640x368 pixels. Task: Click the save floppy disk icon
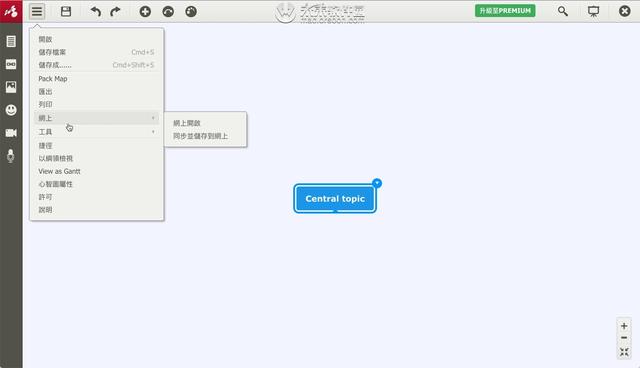pos(66,11)
